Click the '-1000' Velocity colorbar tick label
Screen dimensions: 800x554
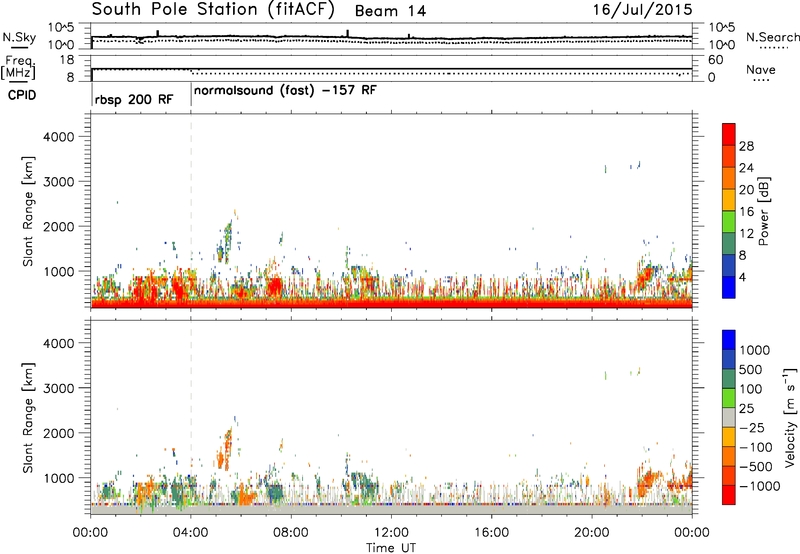tap(759, 486)
